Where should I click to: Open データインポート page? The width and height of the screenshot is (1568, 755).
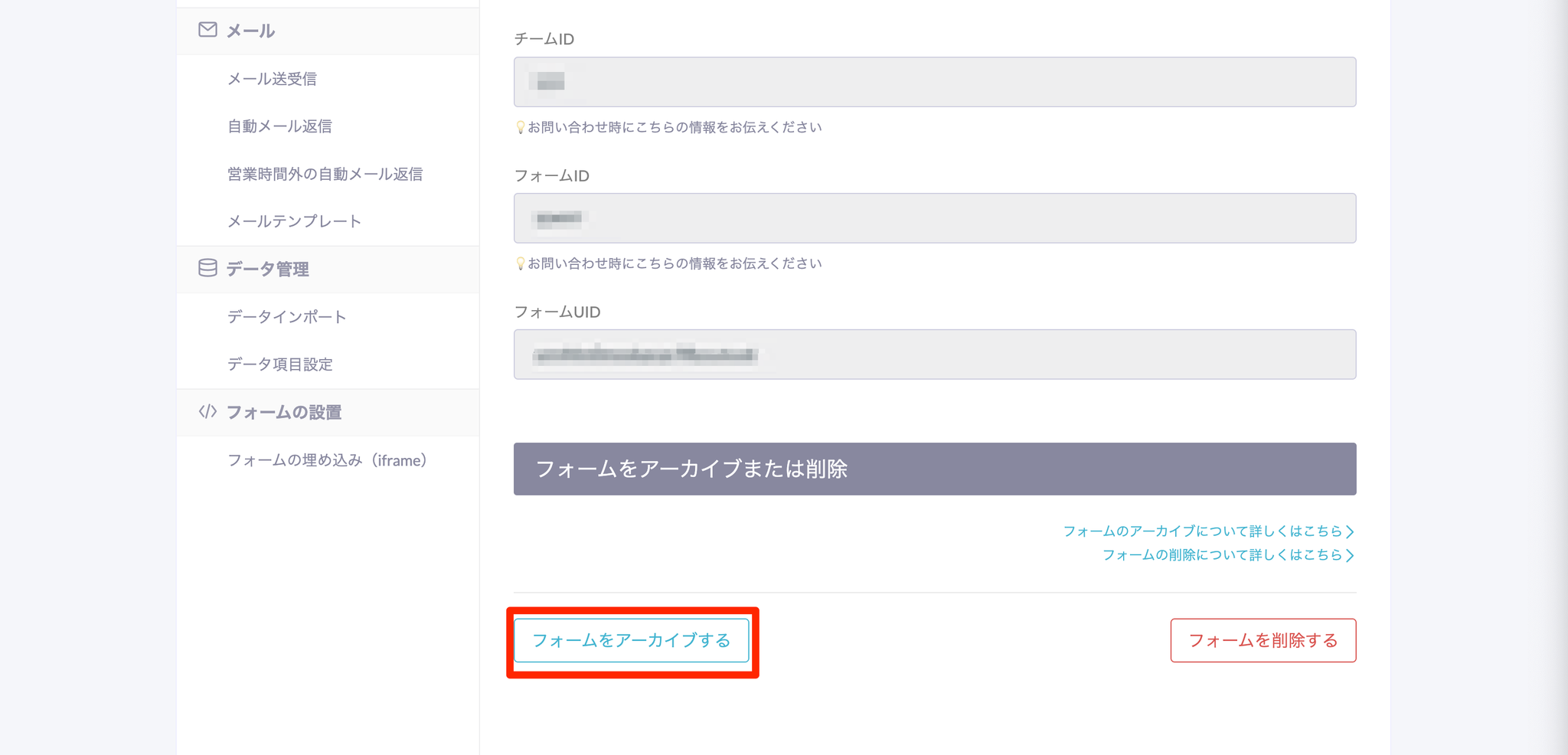[286, 317]
